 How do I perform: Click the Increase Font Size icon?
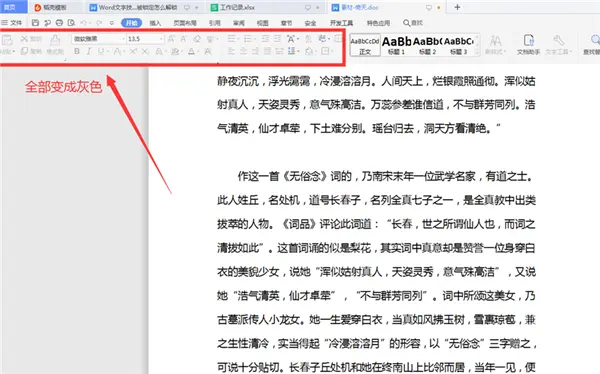(171, 39)
